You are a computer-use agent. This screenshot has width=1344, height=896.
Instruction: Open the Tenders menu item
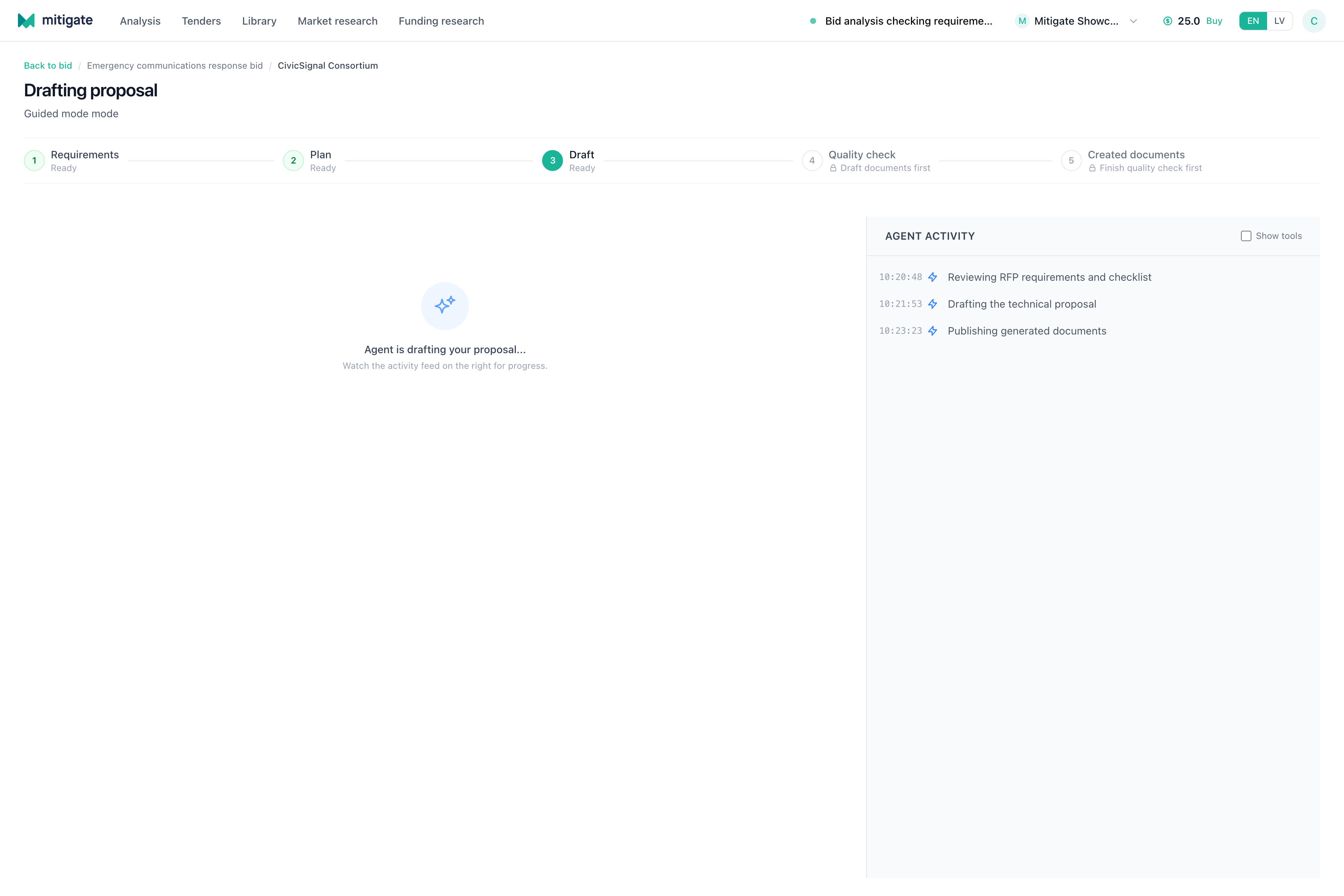click(201, 21)
